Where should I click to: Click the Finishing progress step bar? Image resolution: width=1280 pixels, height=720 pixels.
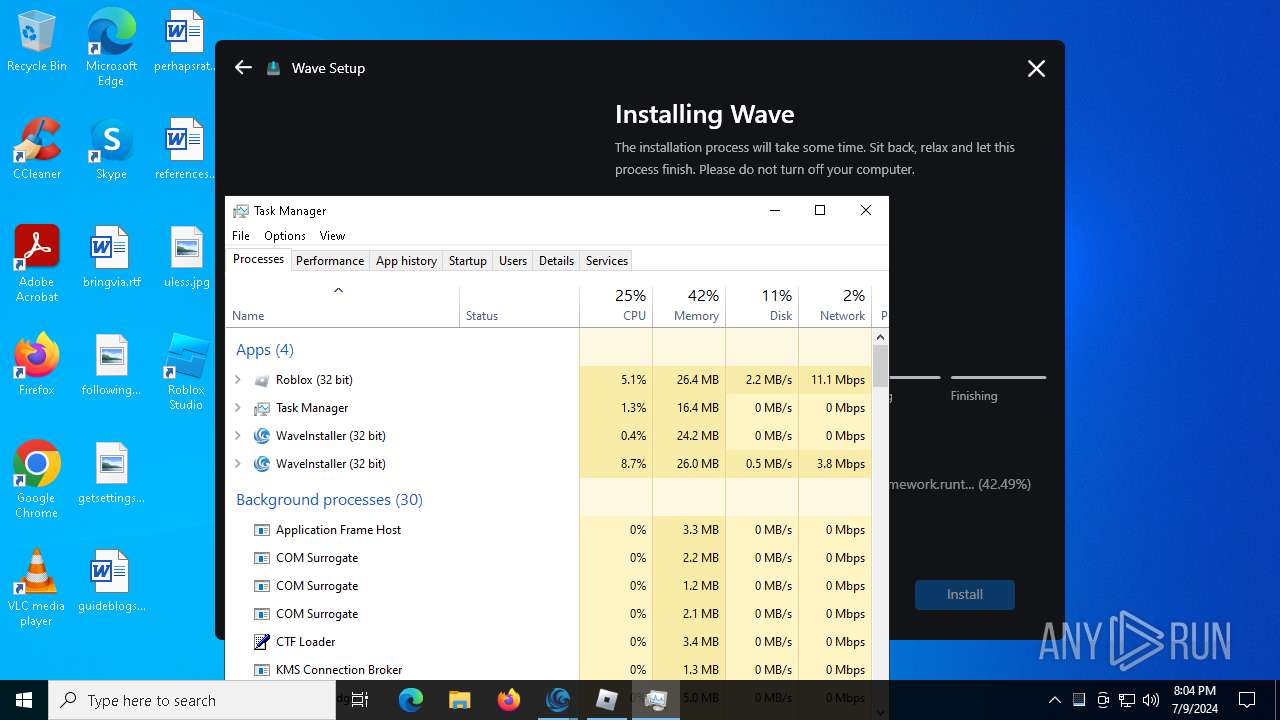pyautogui.click(x=998, y=378)
